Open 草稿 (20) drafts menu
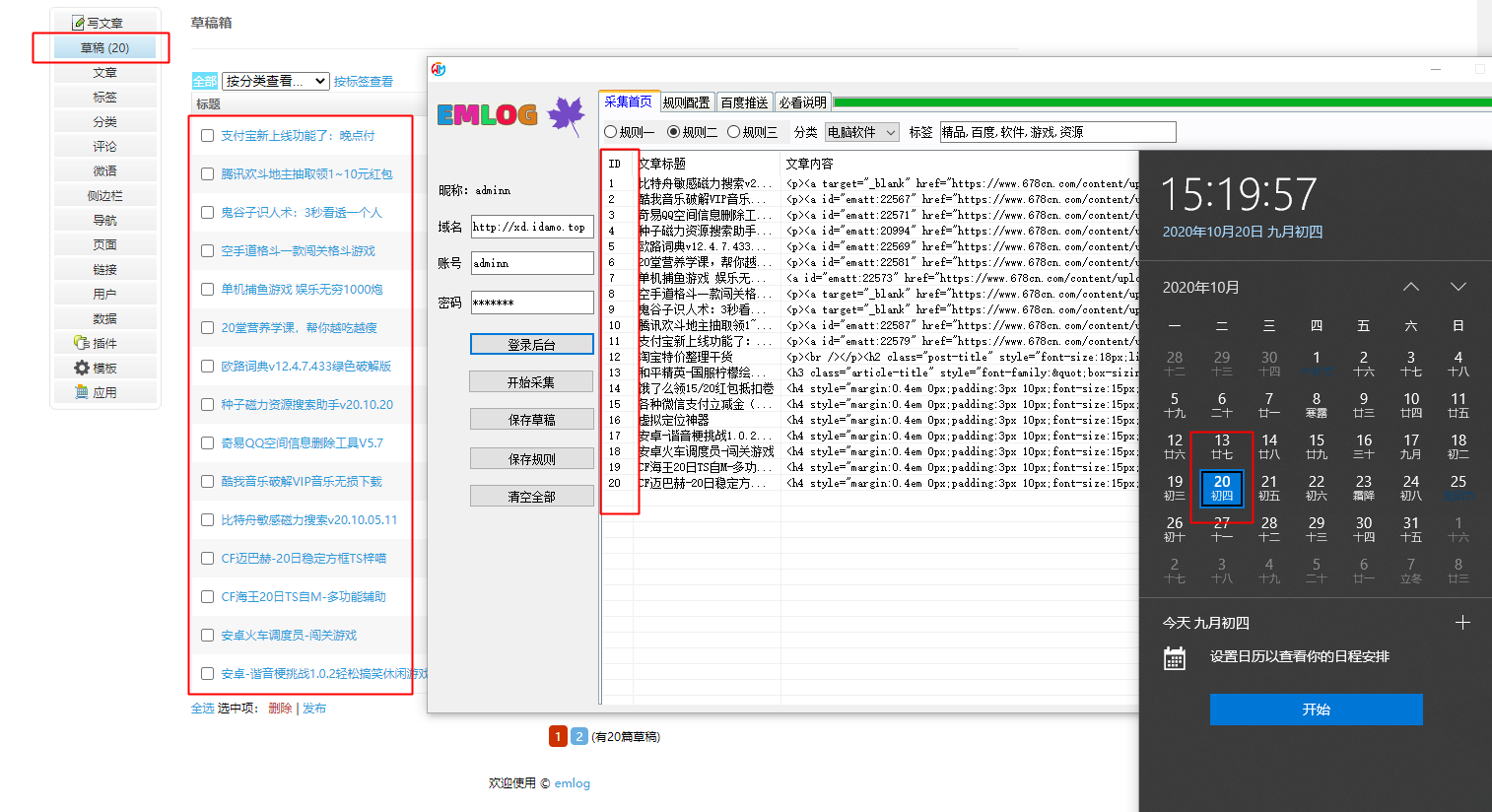The height and width of the screenshot is (812, 1492). pos(104,47)
